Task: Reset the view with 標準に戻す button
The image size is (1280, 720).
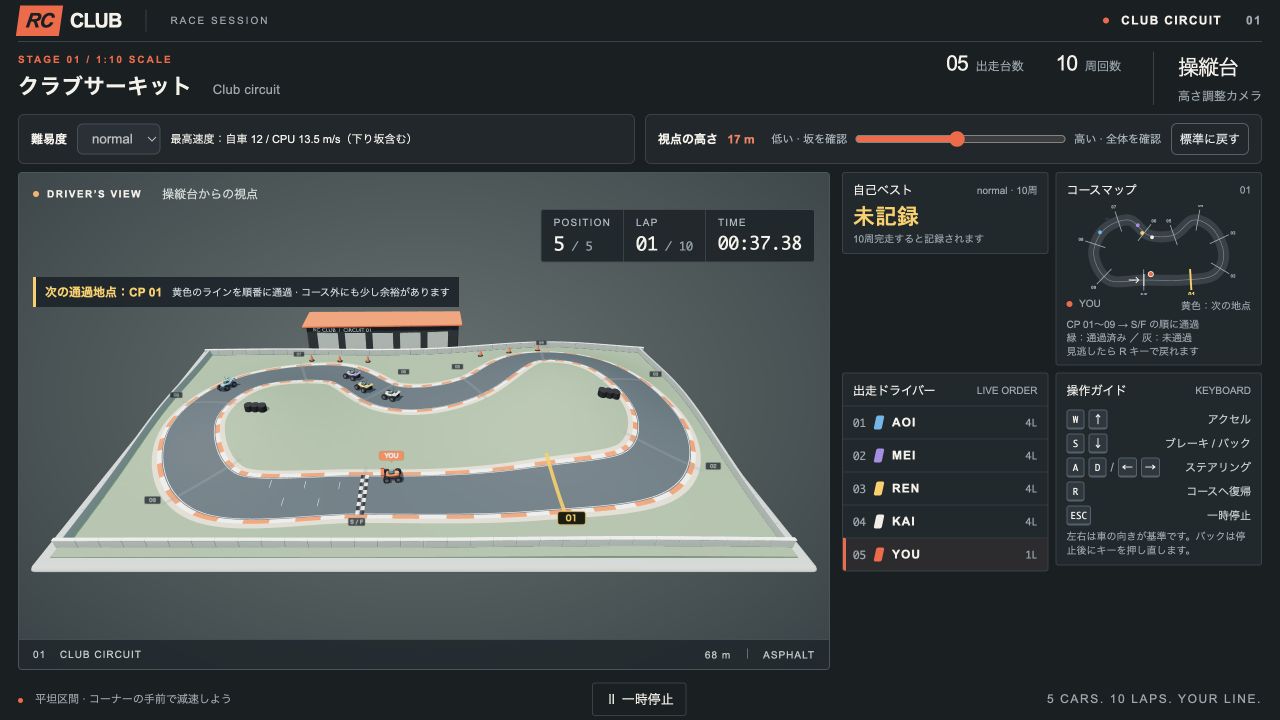Action: [x=1210, y=139]
